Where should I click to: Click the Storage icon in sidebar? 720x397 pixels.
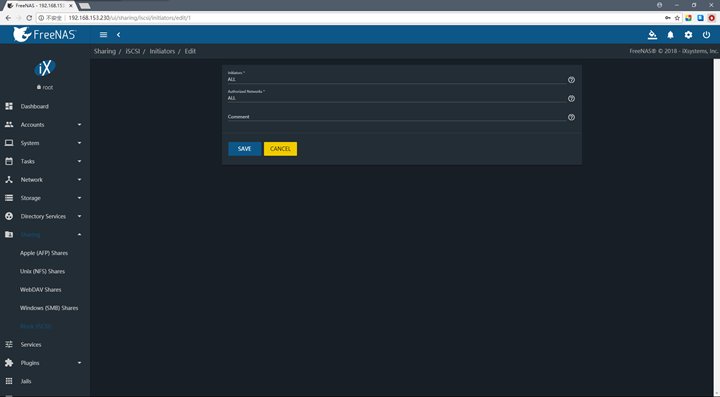click(9, 198)
